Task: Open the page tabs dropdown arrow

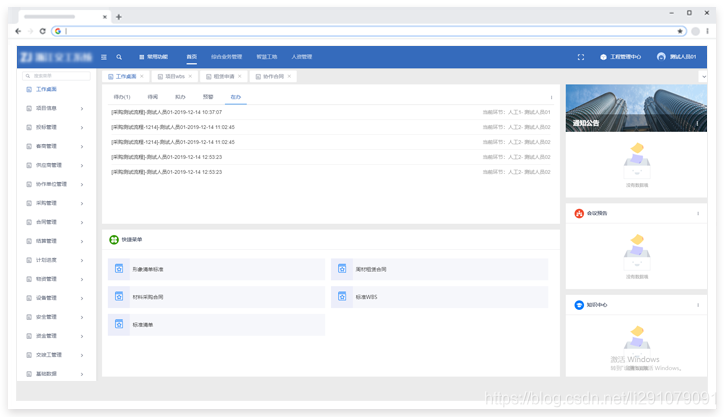Action: pos(704,77)
